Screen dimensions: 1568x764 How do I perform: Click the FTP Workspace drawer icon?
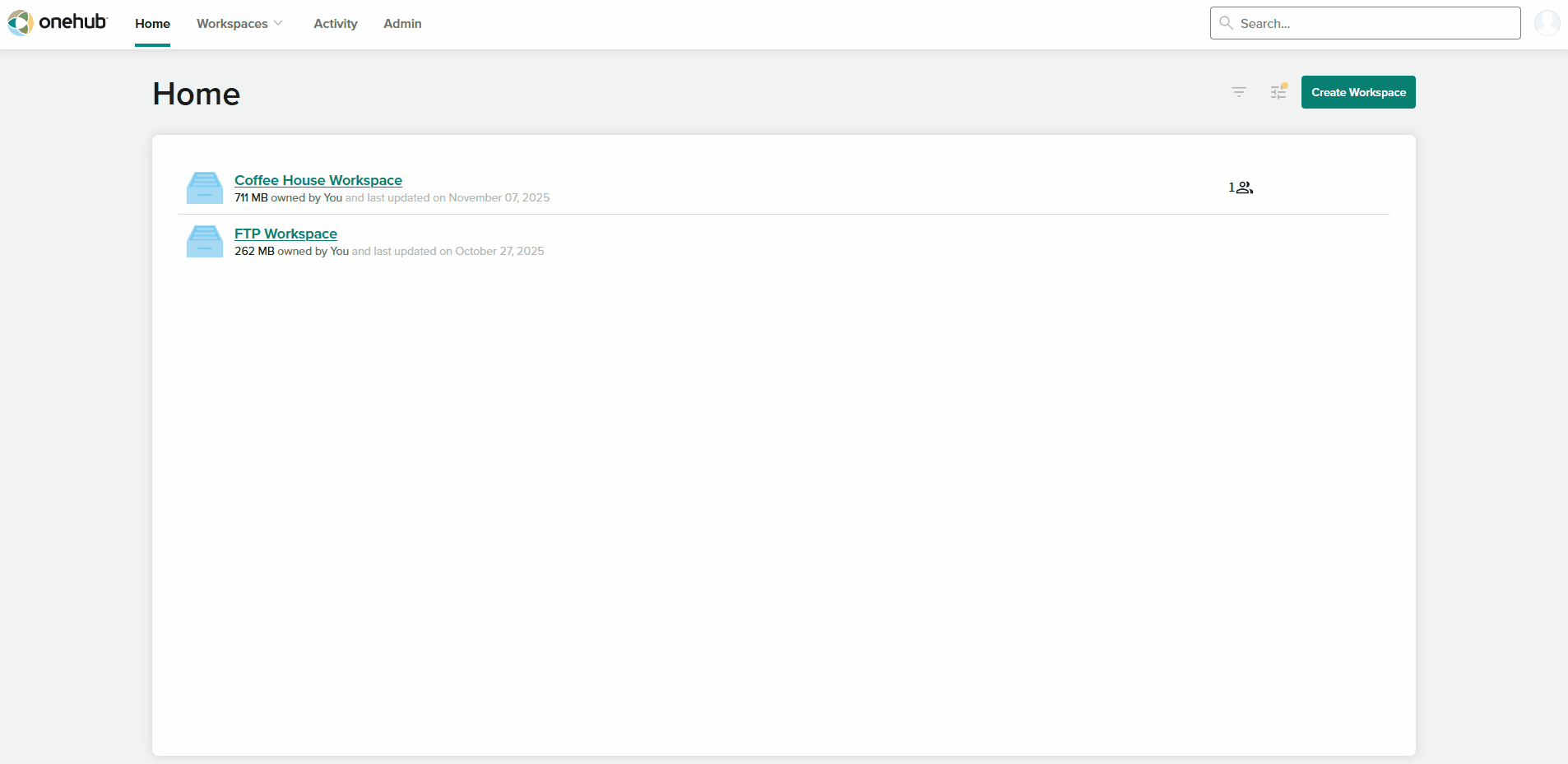205,241
